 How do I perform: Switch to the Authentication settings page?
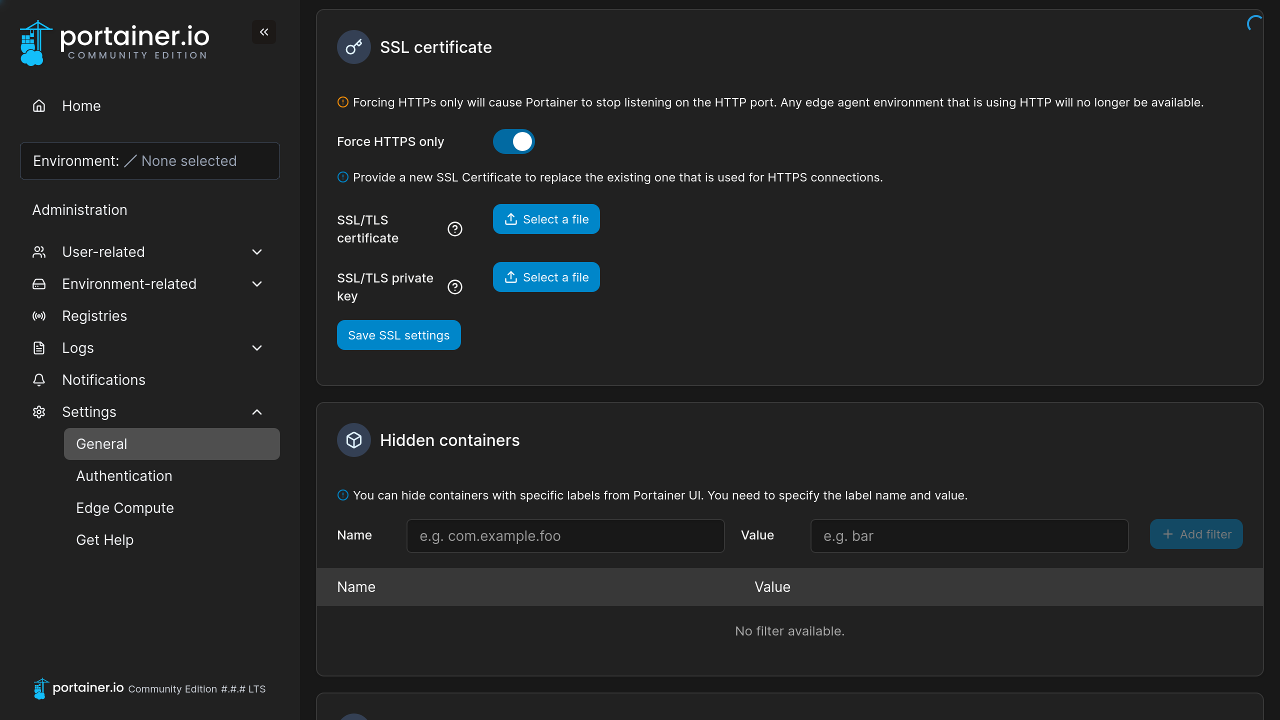[x=124, y=475]
